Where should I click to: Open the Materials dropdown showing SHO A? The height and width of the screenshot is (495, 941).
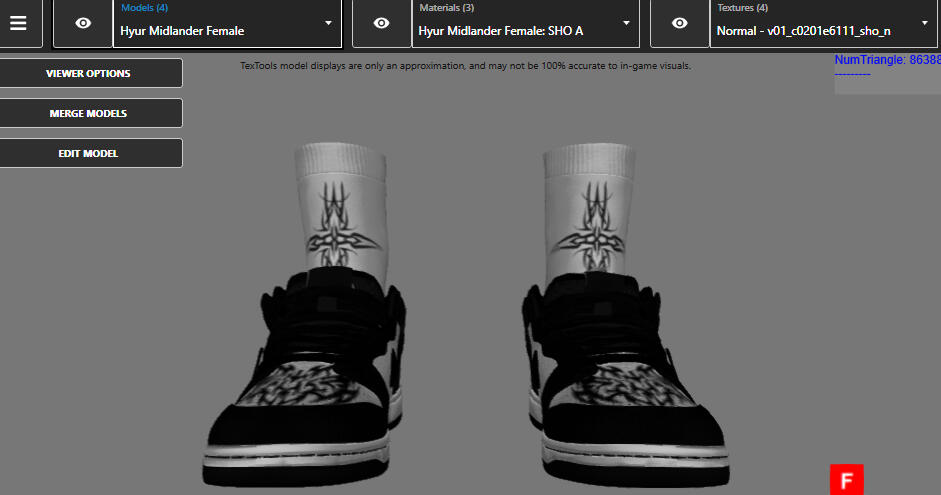click(526, 23)
